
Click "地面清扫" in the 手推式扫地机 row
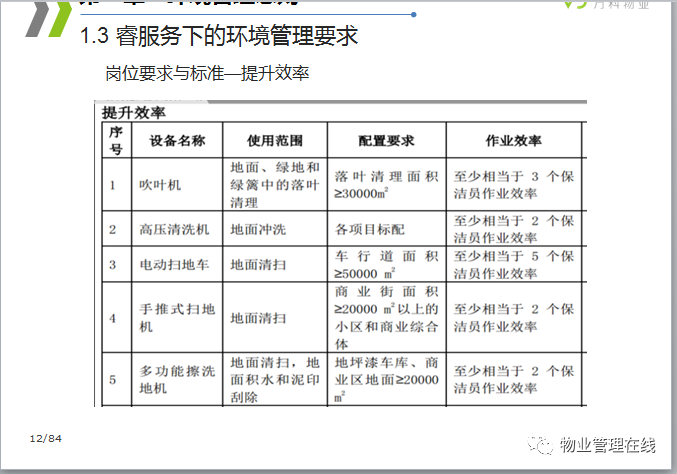[275, 317]
